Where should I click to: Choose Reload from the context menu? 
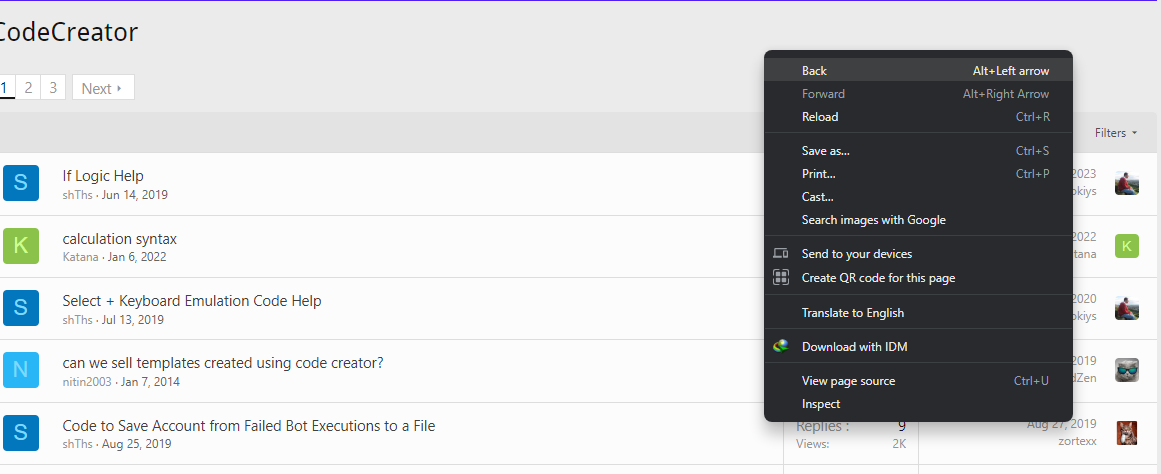tap(918, 117)
